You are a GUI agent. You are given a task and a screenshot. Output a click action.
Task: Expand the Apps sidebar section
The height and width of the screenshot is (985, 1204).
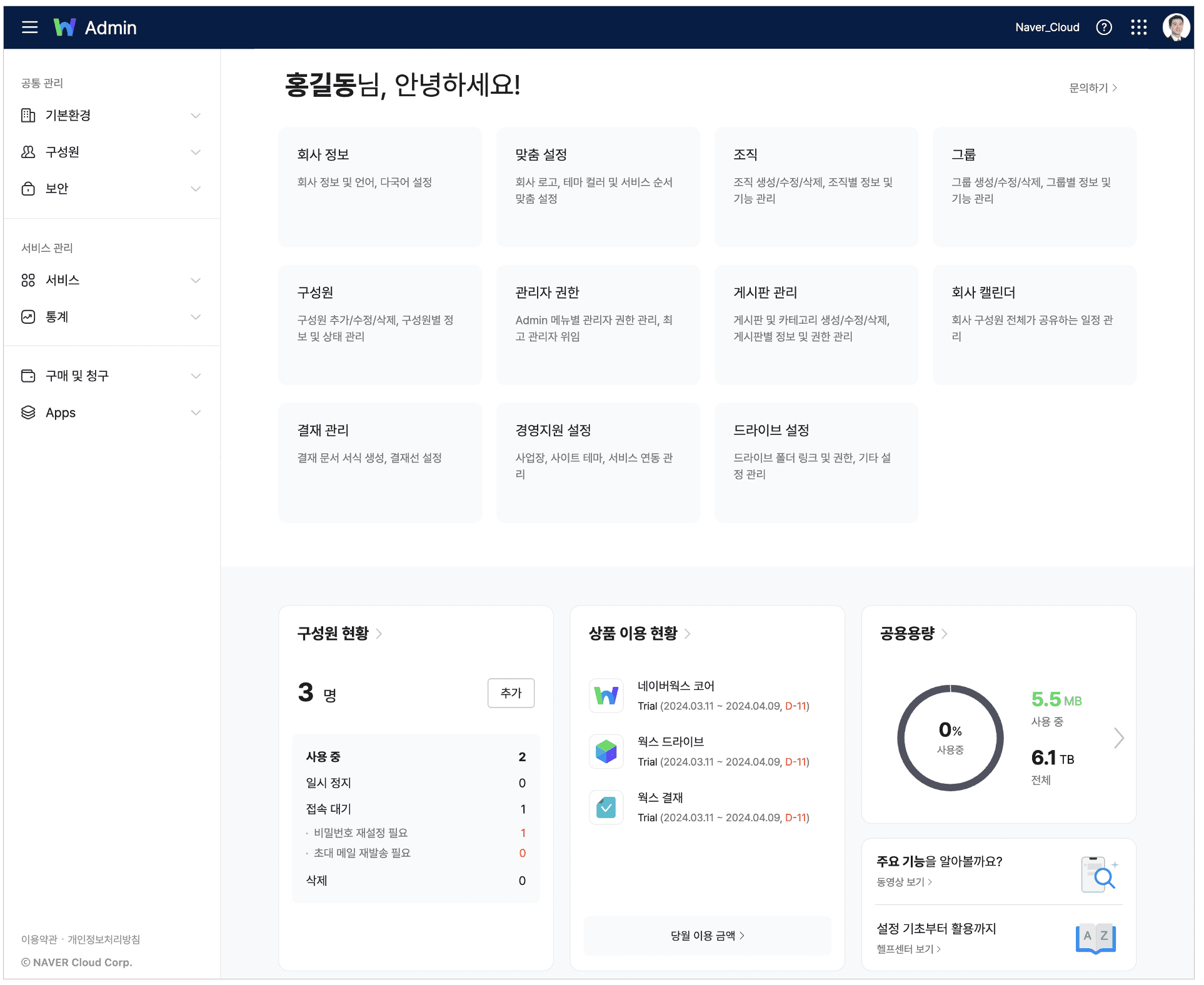tap(196, 412)
